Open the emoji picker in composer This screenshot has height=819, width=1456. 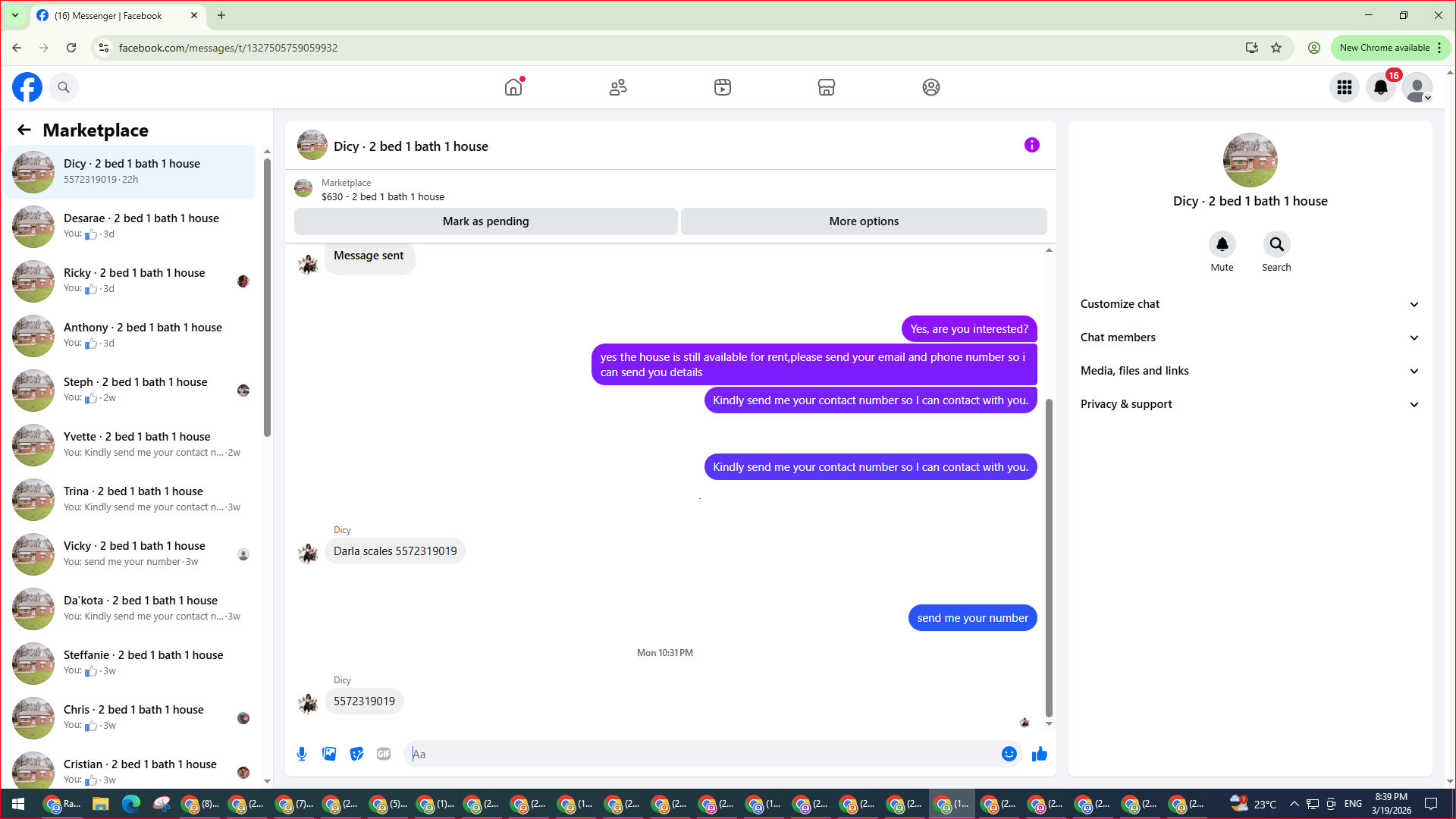coord(1009,754)
